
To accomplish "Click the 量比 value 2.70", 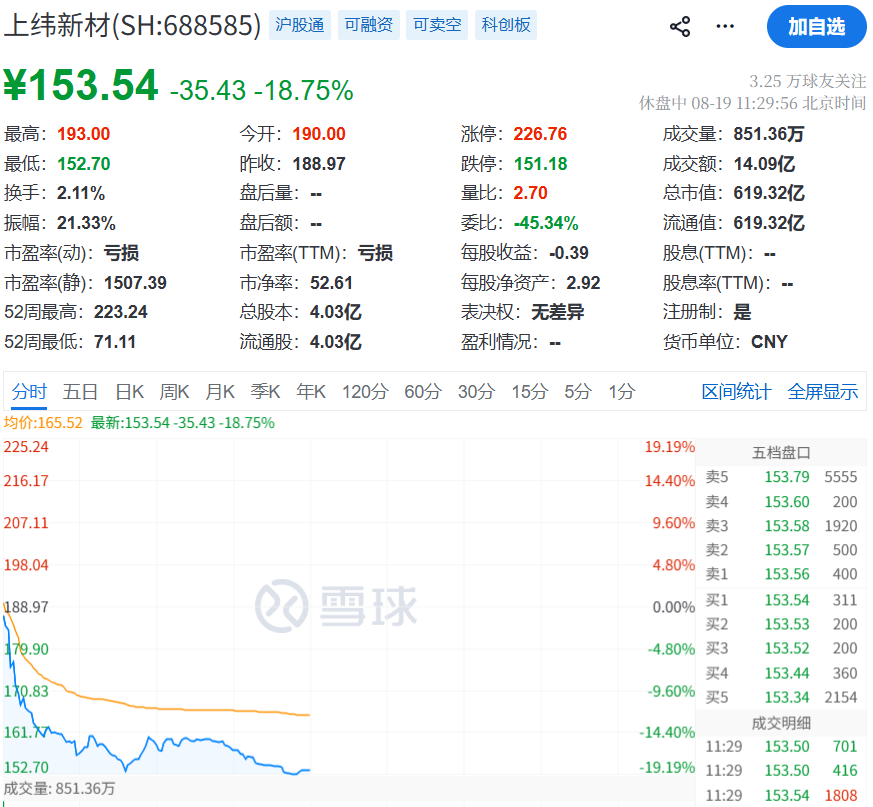I will 530,193.
